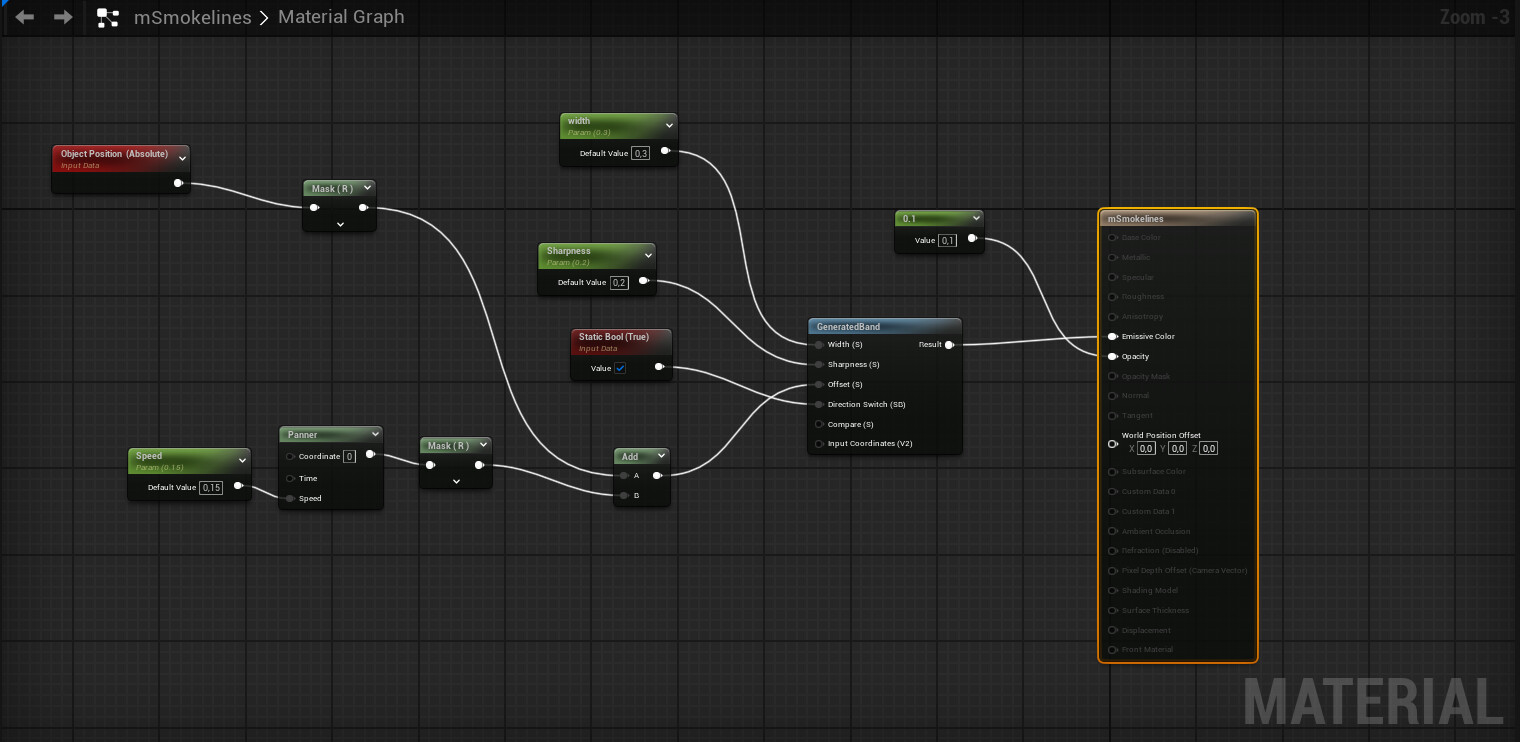The width and height of the screenshot is (1520, 742).
Task: Collapse the upper Mask (R) node header chevron
Action: coord(368,188)
